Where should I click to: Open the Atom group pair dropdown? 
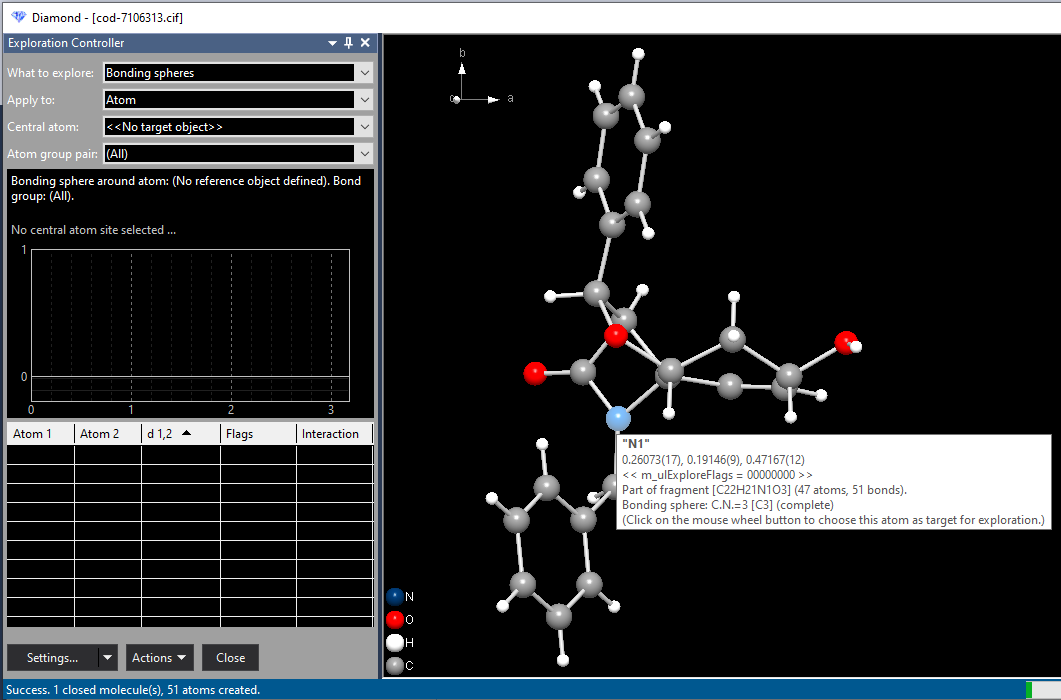click(x=364, y=154)
